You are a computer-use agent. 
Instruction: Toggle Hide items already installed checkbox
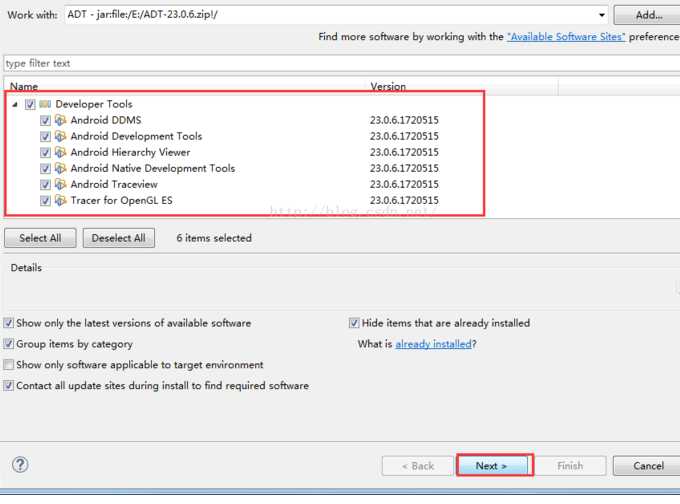click(354, 323)
